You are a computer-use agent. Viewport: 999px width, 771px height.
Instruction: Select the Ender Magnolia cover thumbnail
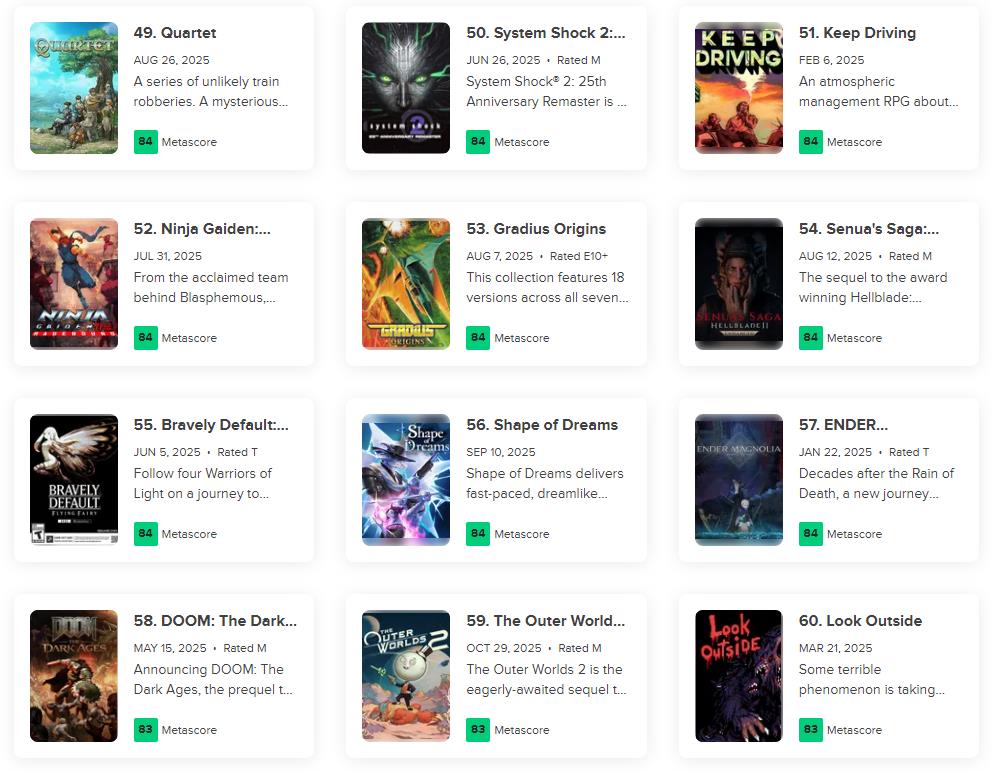coord(738,480)
